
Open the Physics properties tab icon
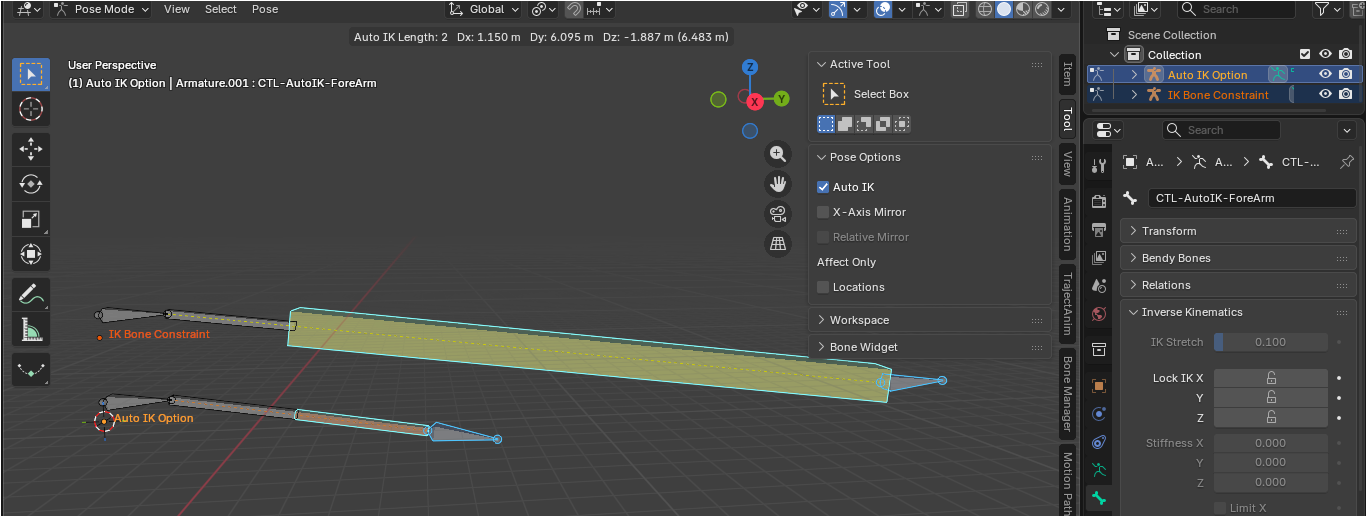[1099, 414]
